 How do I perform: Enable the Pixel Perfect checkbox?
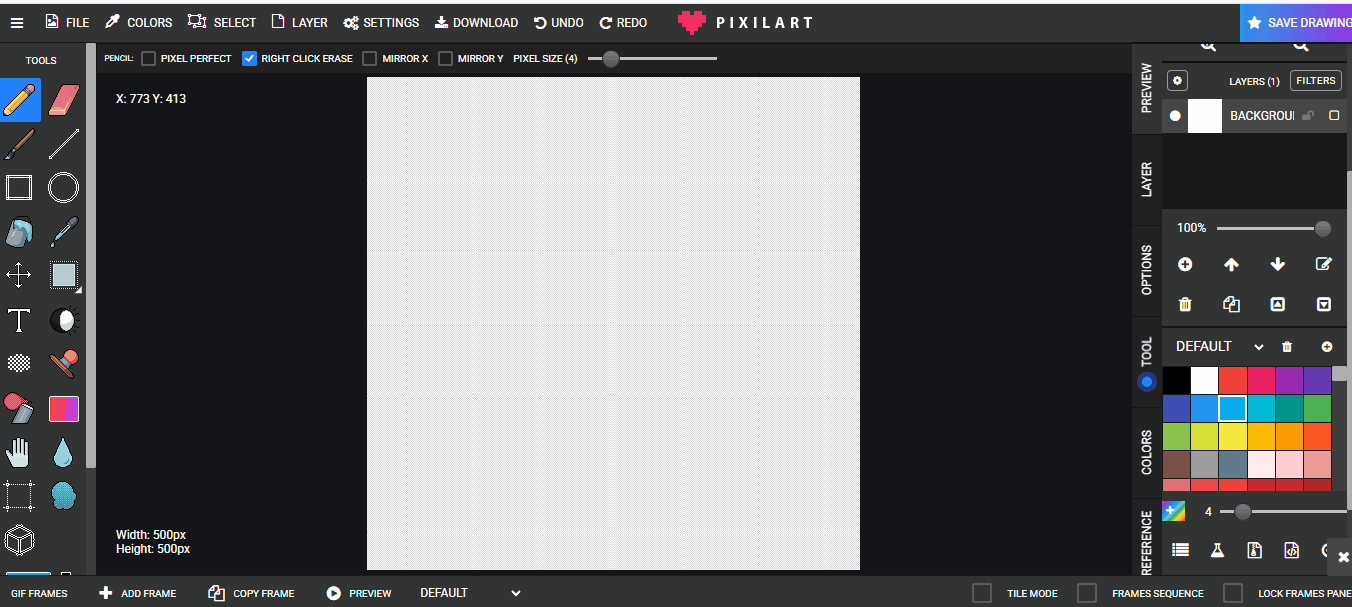pos(149,59)
